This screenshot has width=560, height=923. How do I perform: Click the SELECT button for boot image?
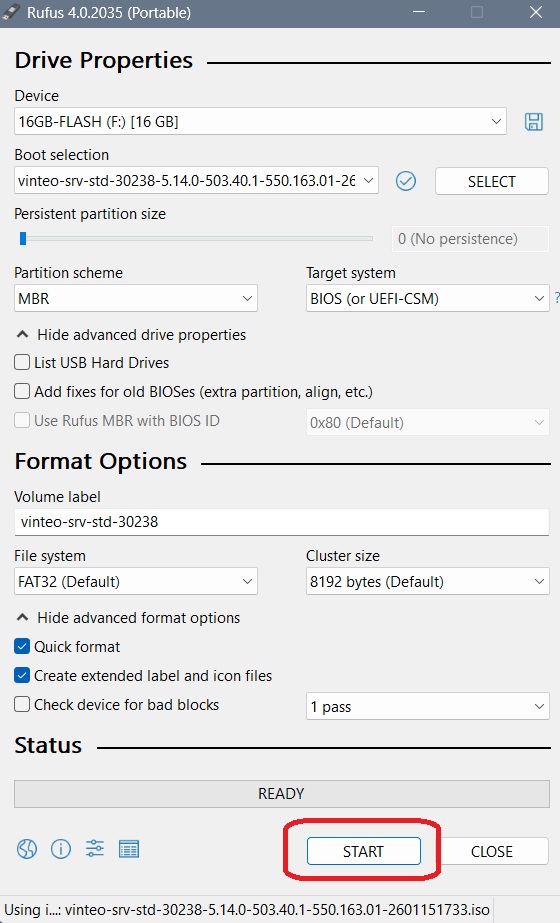point(492,181)
